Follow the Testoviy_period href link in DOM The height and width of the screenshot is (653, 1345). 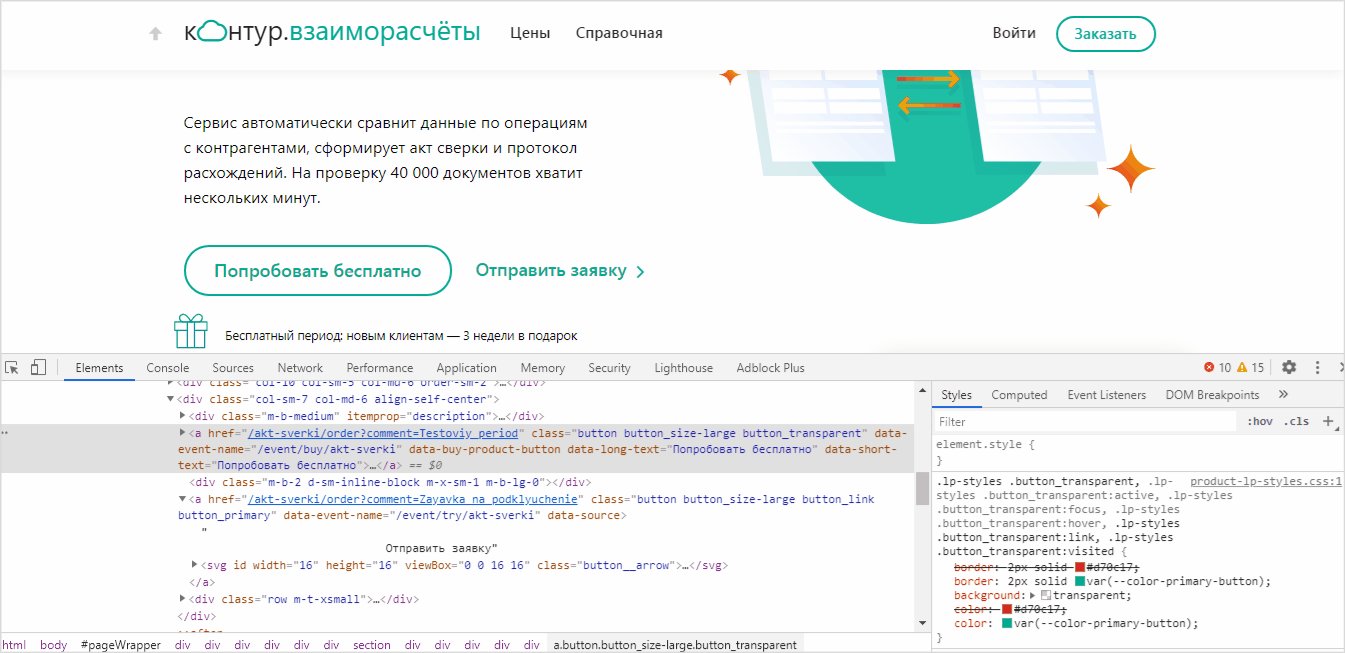coord(383,433)
